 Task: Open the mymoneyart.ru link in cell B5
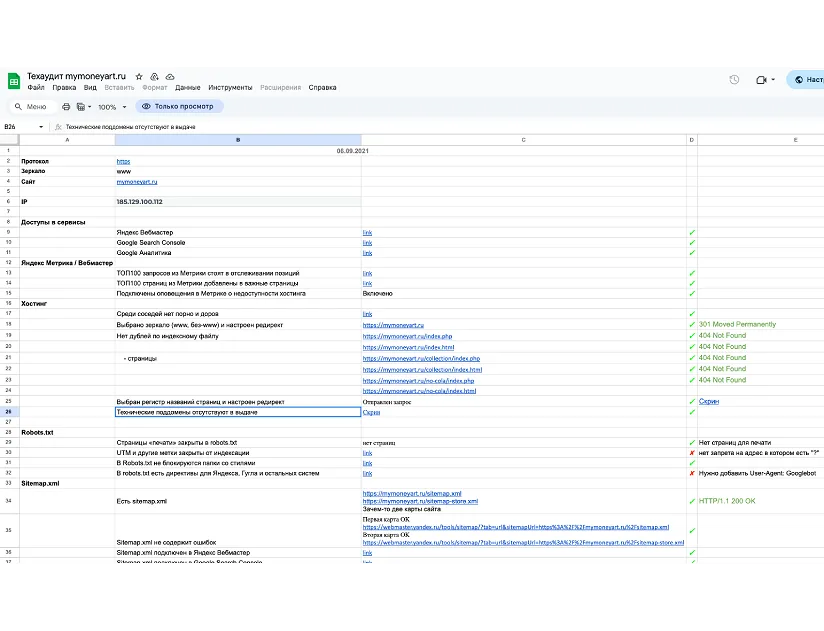pyautogui.click(x=137, y=182)
